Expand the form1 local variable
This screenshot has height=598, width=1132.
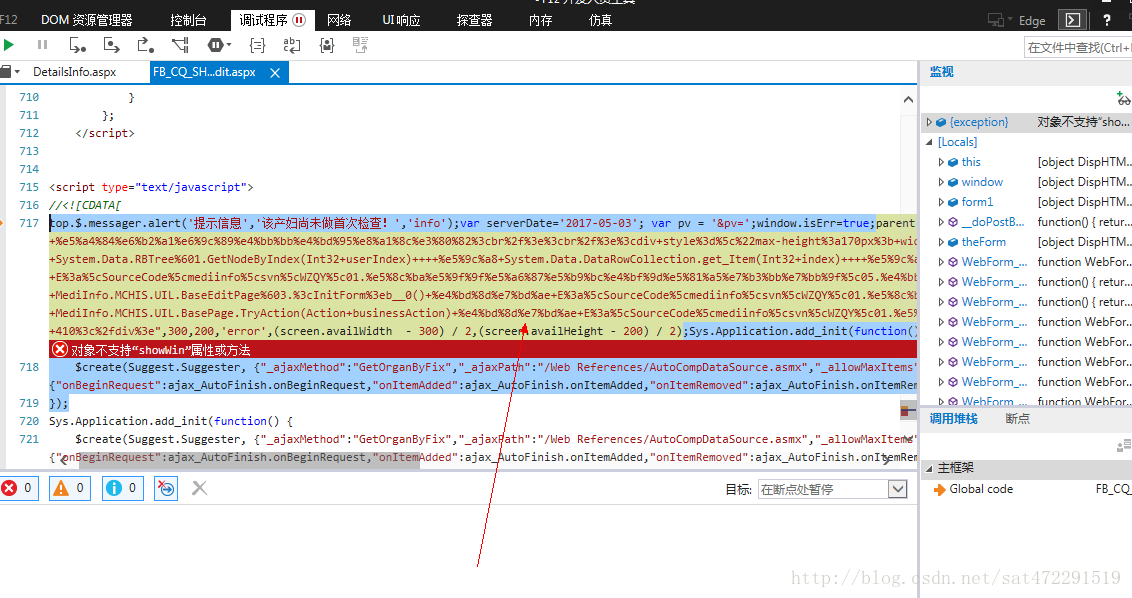(941, 202)
